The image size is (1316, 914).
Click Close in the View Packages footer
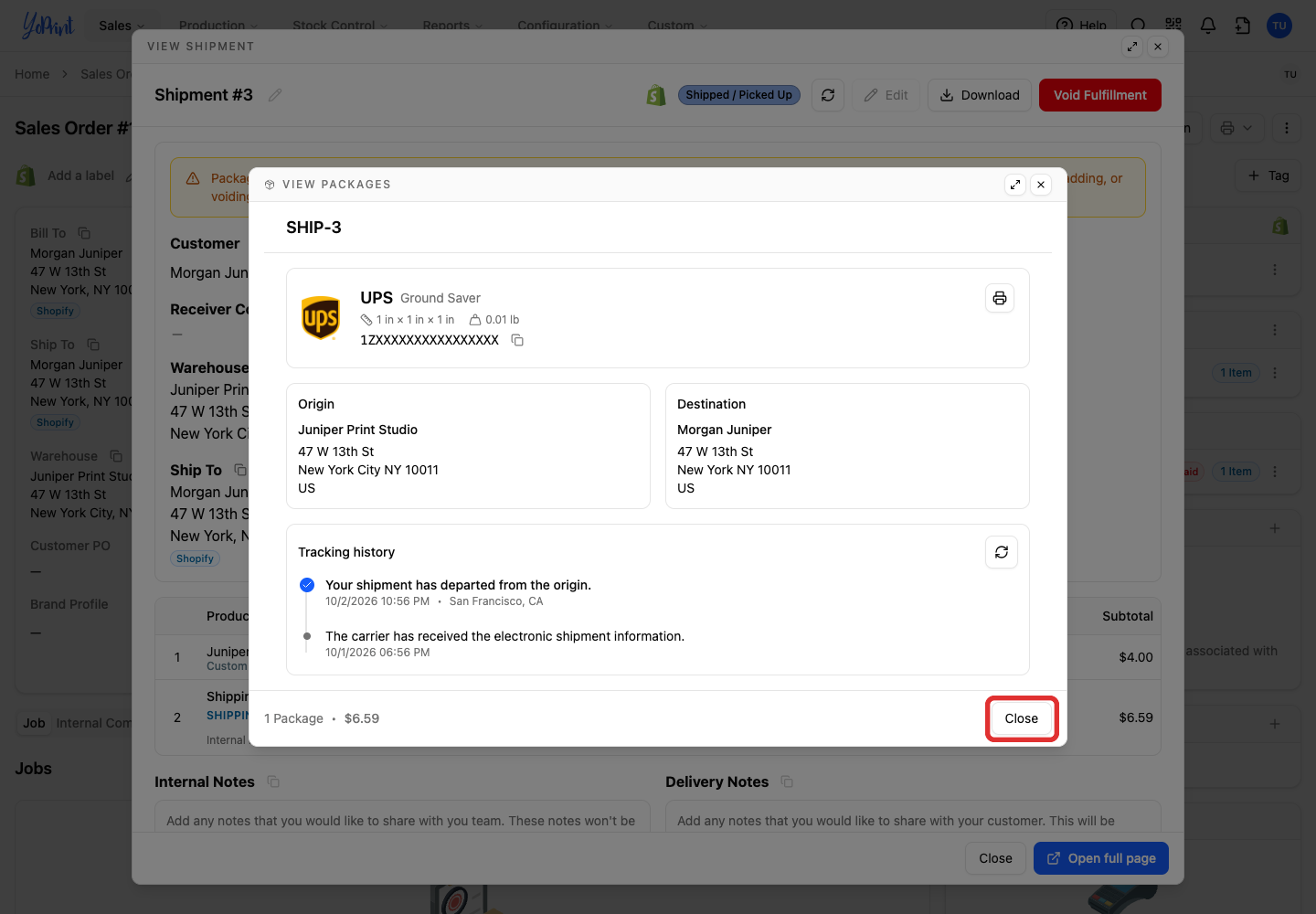[1022, 718]
